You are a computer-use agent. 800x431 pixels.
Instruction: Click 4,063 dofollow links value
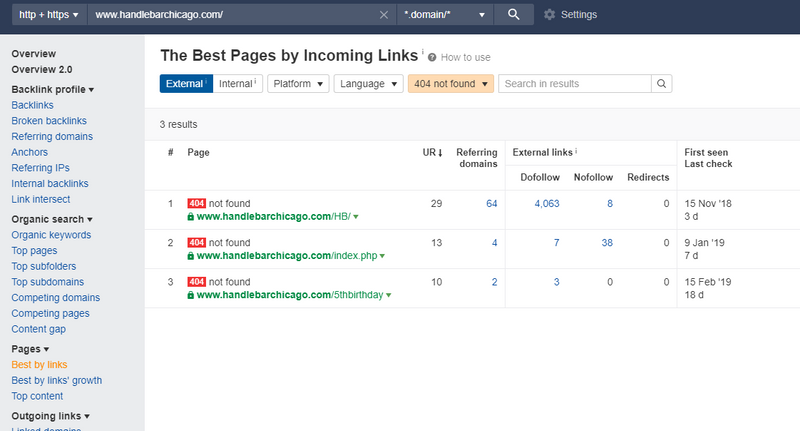click(x=547, y=204)
